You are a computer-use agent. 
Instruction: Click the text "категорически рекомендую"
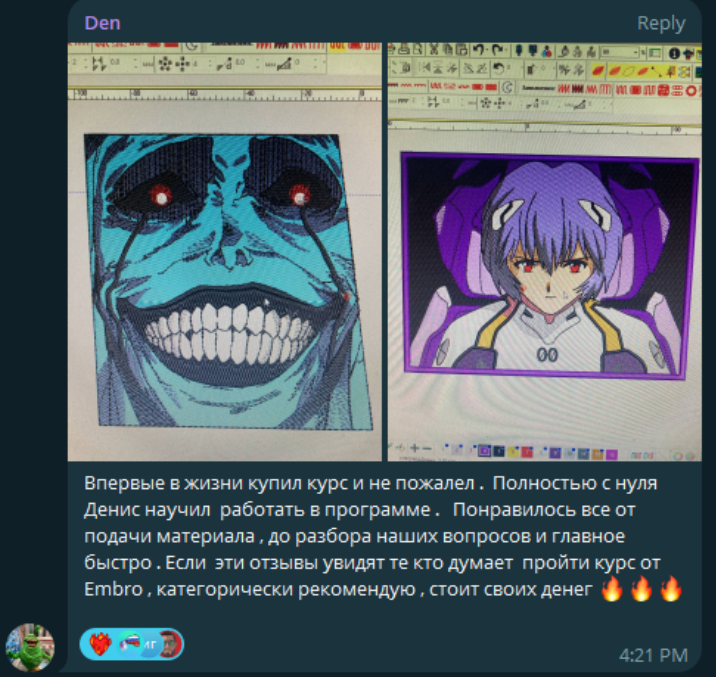click(286, 590)
